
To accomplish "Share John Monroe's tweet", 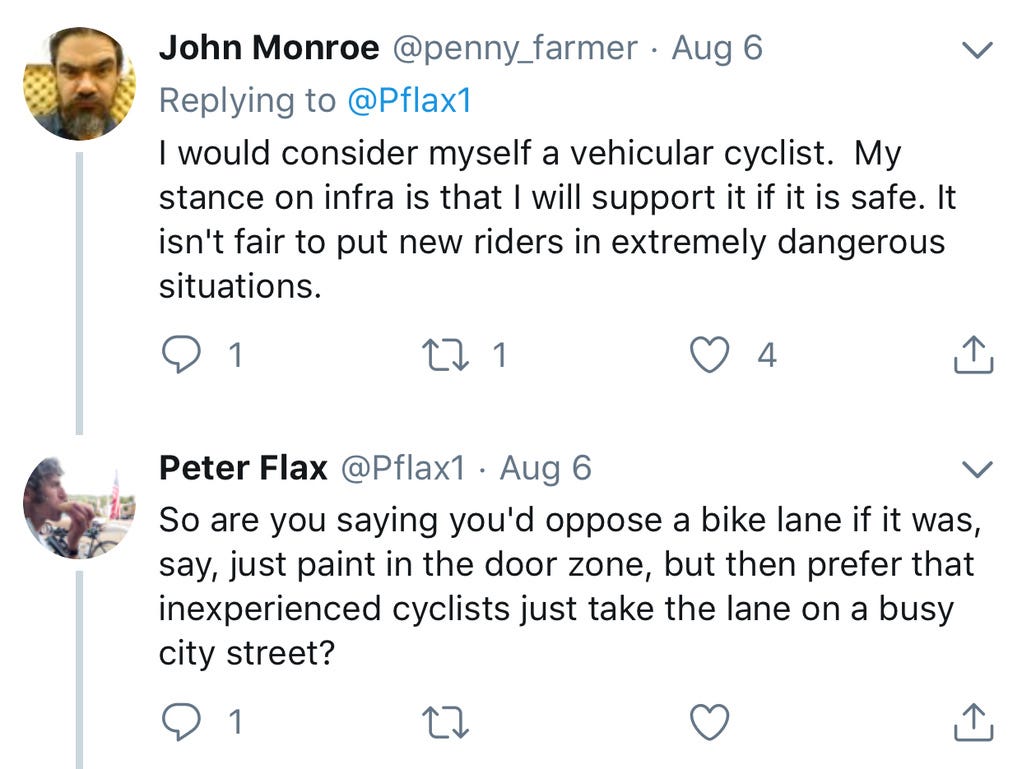I will click(974, 355).
